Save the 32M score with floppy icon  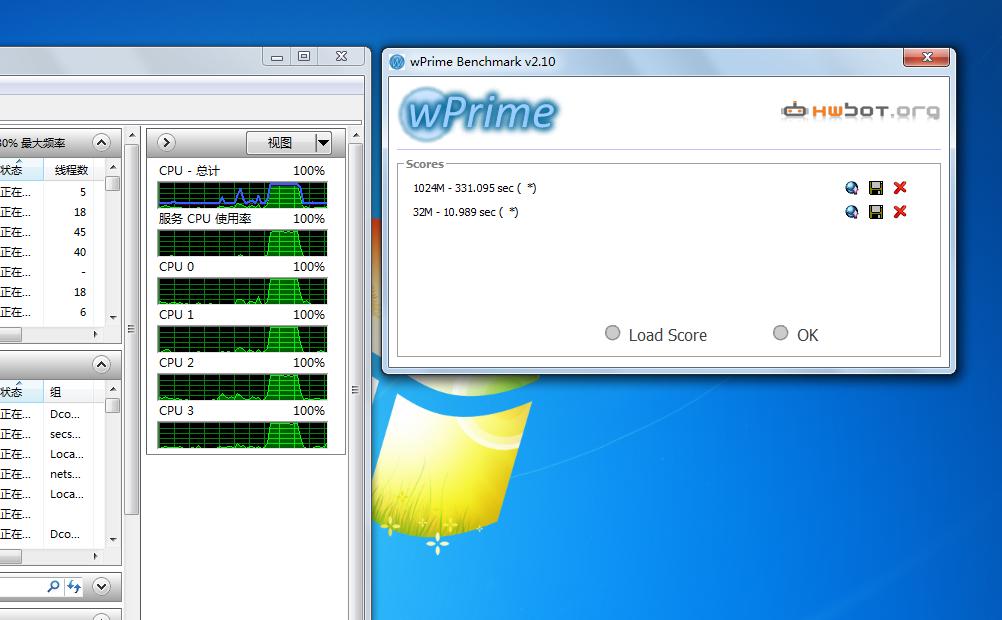point(876,212)
